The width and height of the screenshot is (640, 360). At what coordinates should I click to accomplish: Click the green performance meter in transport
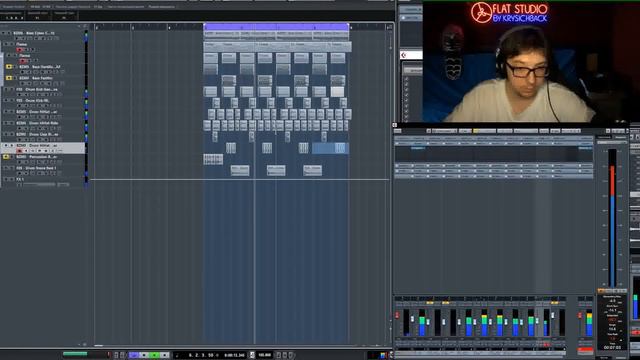(75, 354)
